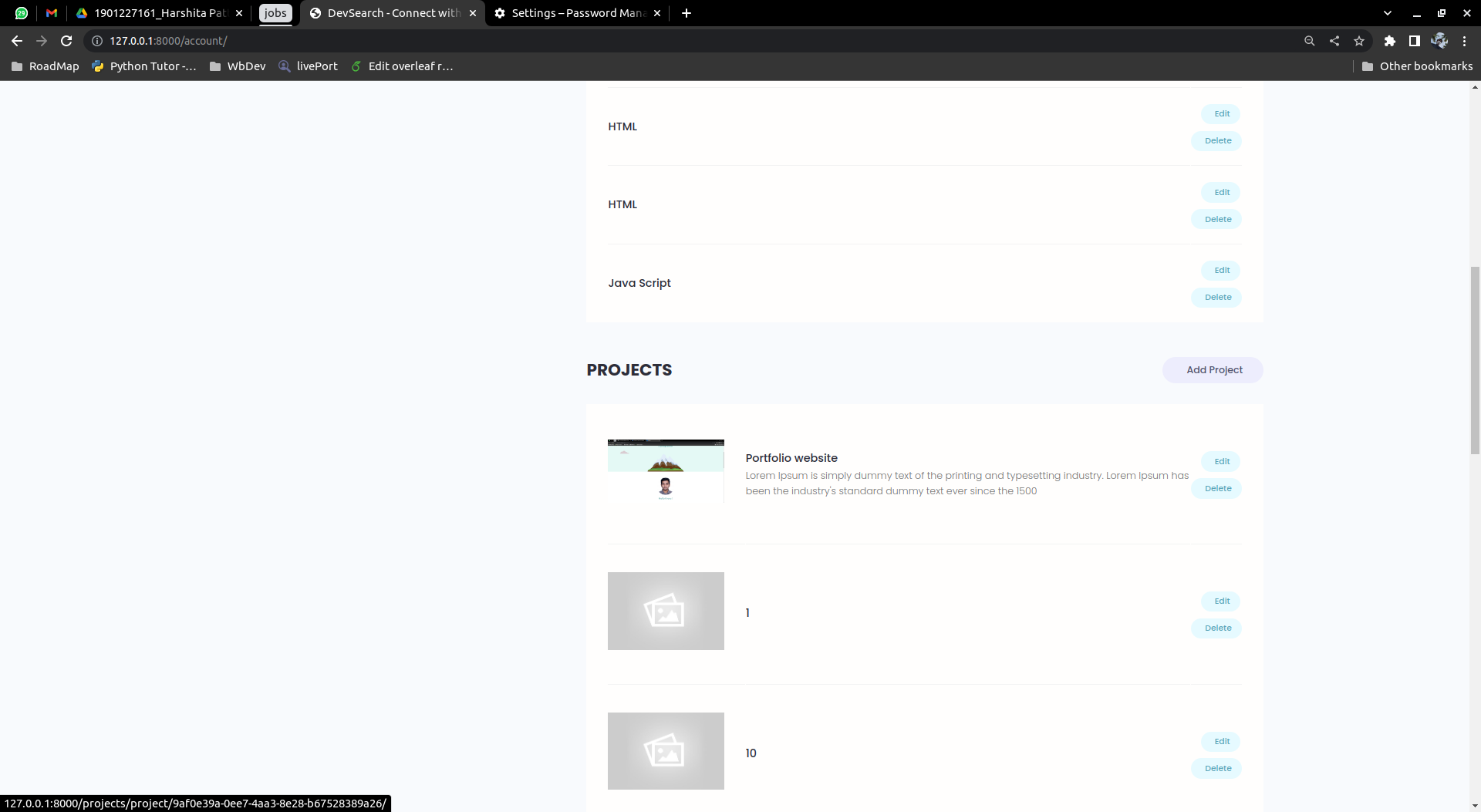Click the back navigation arrow
This screenshot has width=1481, height=812.
click(17, 41)
